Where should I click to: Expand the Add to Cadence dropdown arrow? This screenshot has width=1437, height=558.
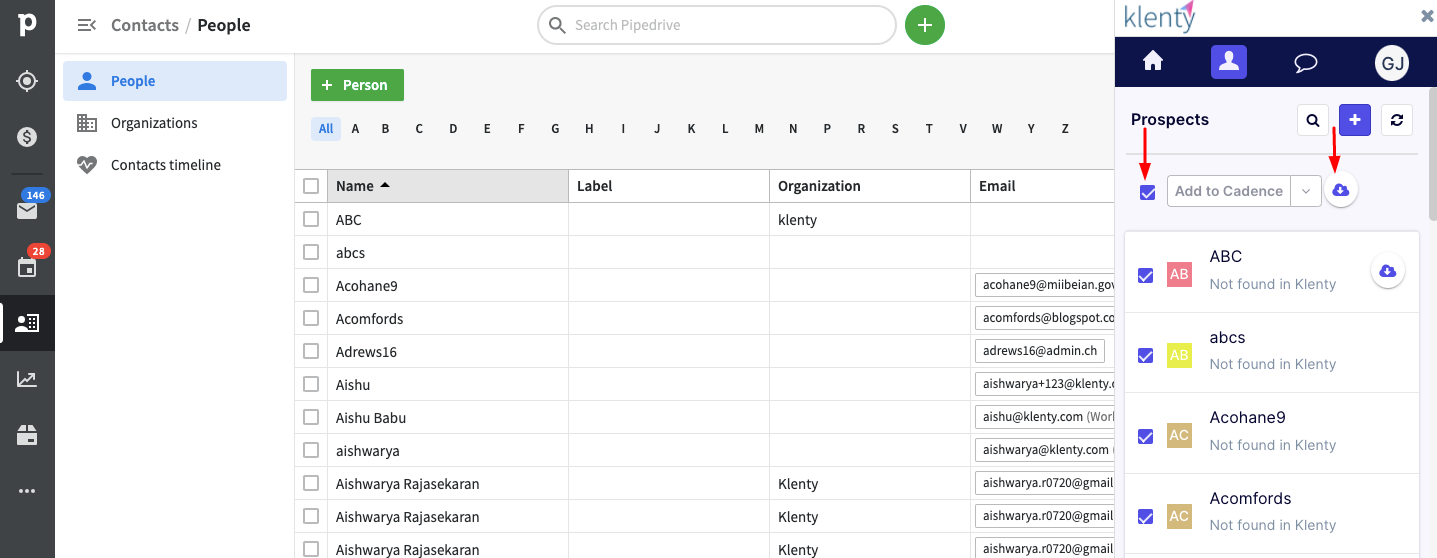[x=1306, y=191]
